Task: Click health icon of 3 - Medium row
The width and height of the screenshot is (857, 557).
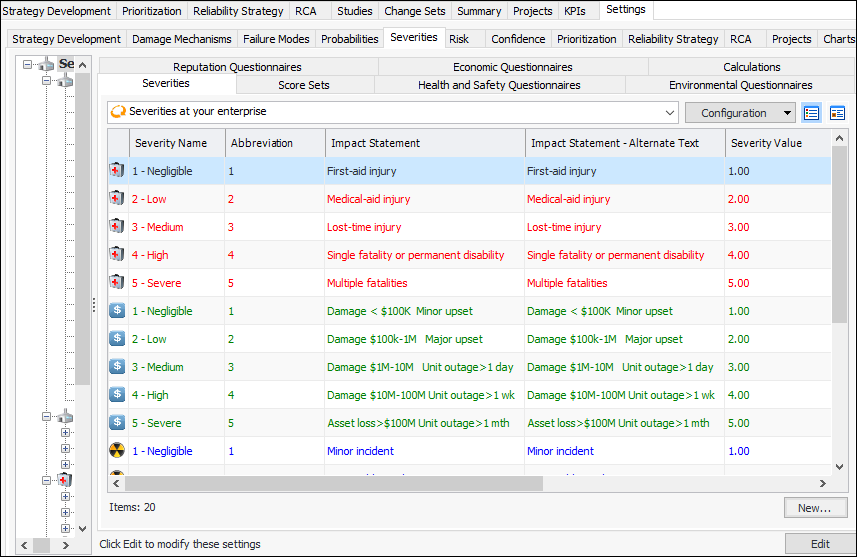Action: [117, 227]
